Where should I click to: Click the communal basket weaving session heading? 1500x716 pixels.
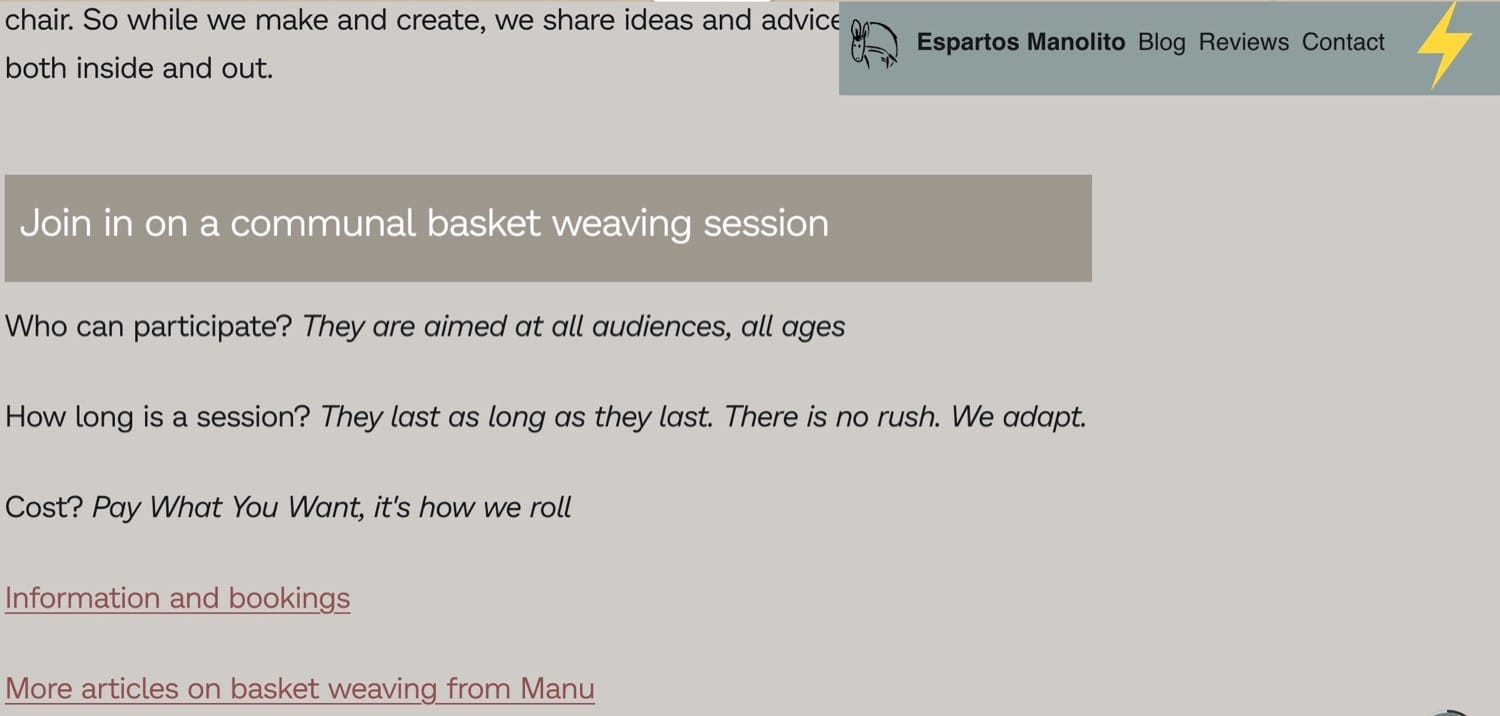click(424, 223)
